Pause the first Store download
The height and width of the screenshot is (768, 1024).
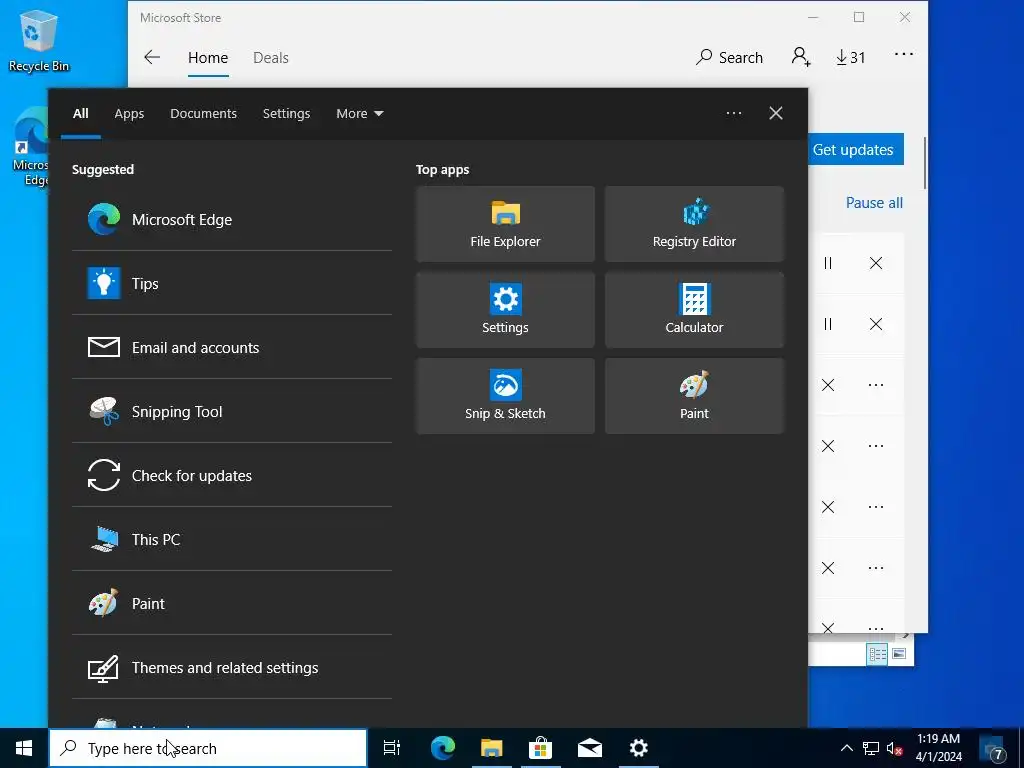pyautogui.click(x=828, y=263)
